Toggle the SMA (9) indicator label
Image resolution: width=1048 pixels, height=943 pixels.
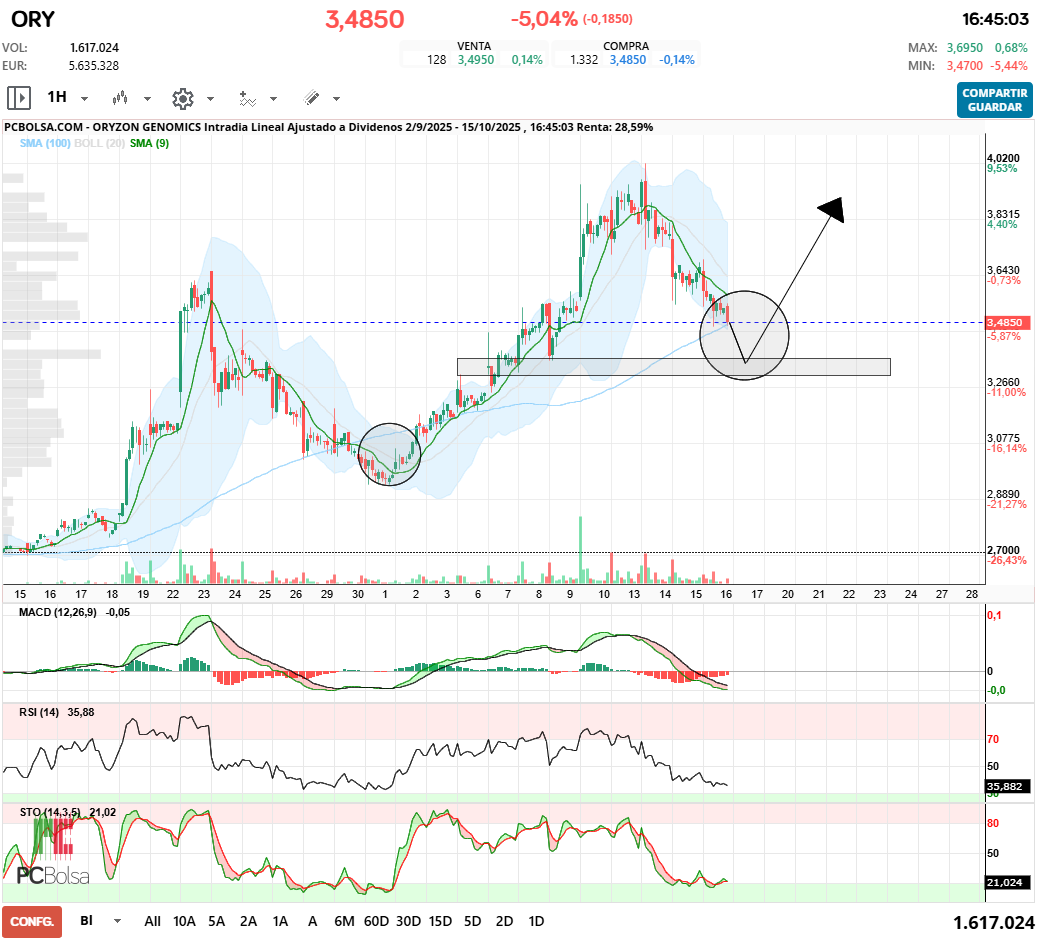pyautogui.click(x=149, y=144)
